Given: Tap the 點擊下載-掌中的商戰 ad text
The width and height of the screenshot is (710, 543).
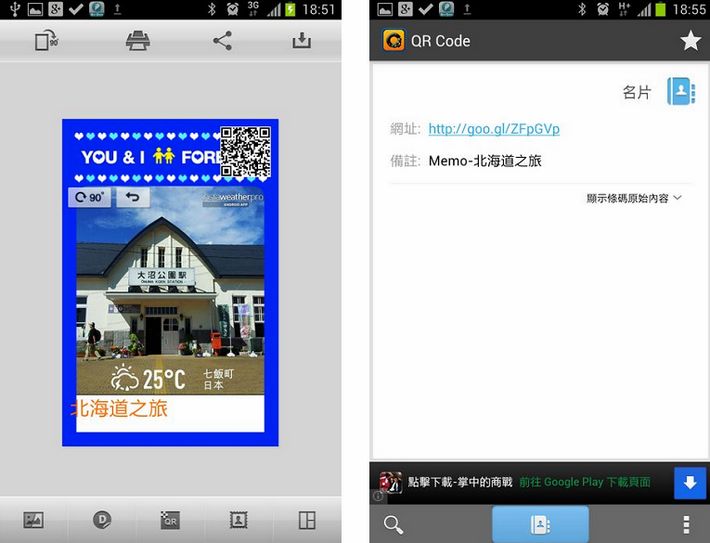Looking at the screenshot, I should (x=460, y=482).
